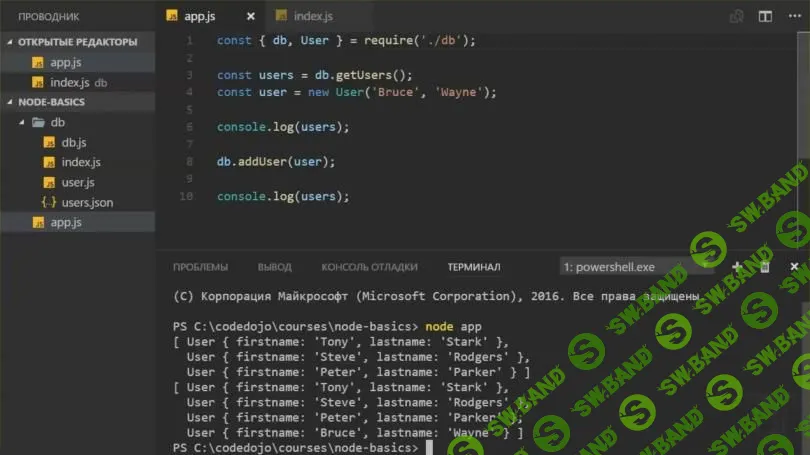Click JS icon beside index.js in open editors

click(x=38, y=83)
